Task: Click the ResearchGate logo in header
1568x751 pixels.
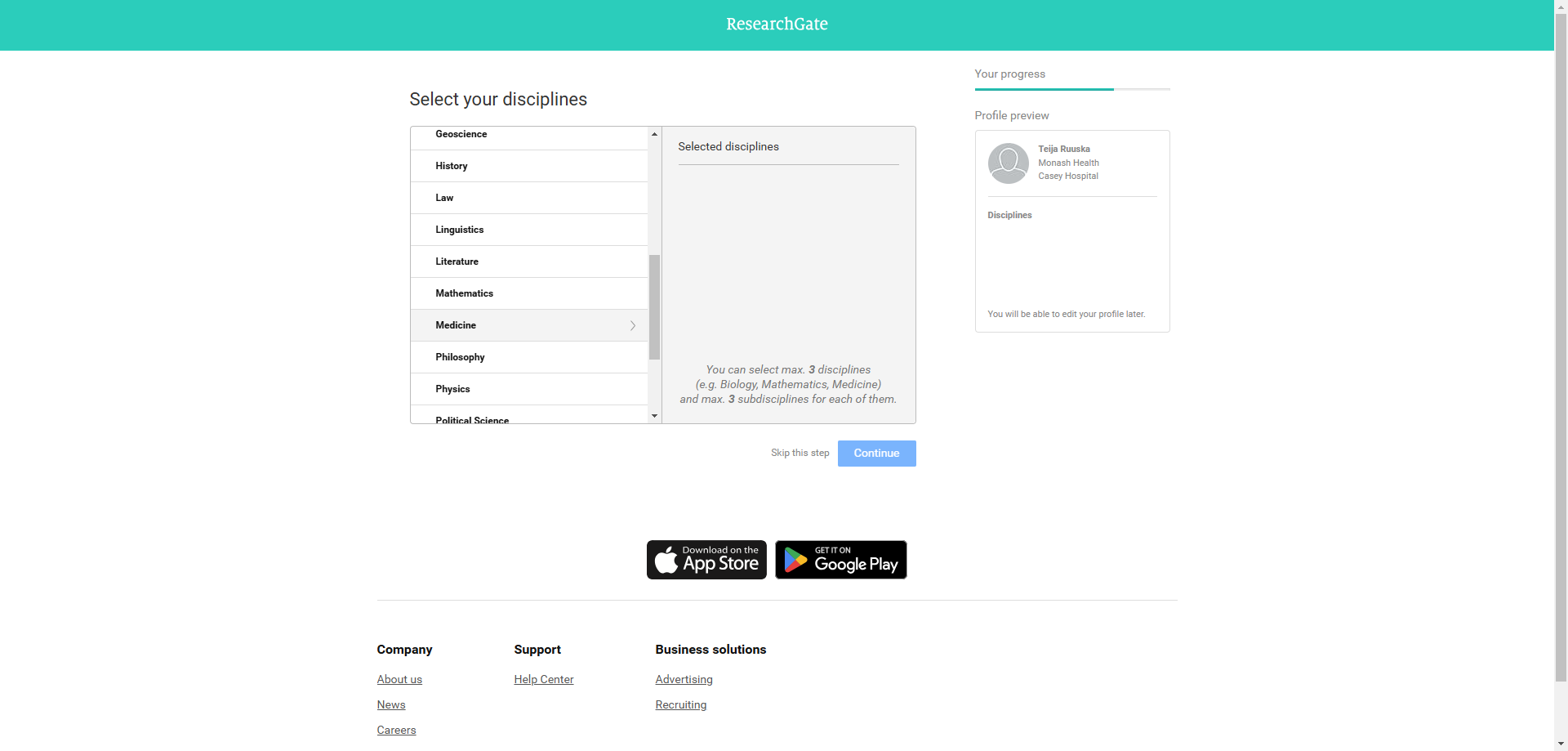Action: 777,25
